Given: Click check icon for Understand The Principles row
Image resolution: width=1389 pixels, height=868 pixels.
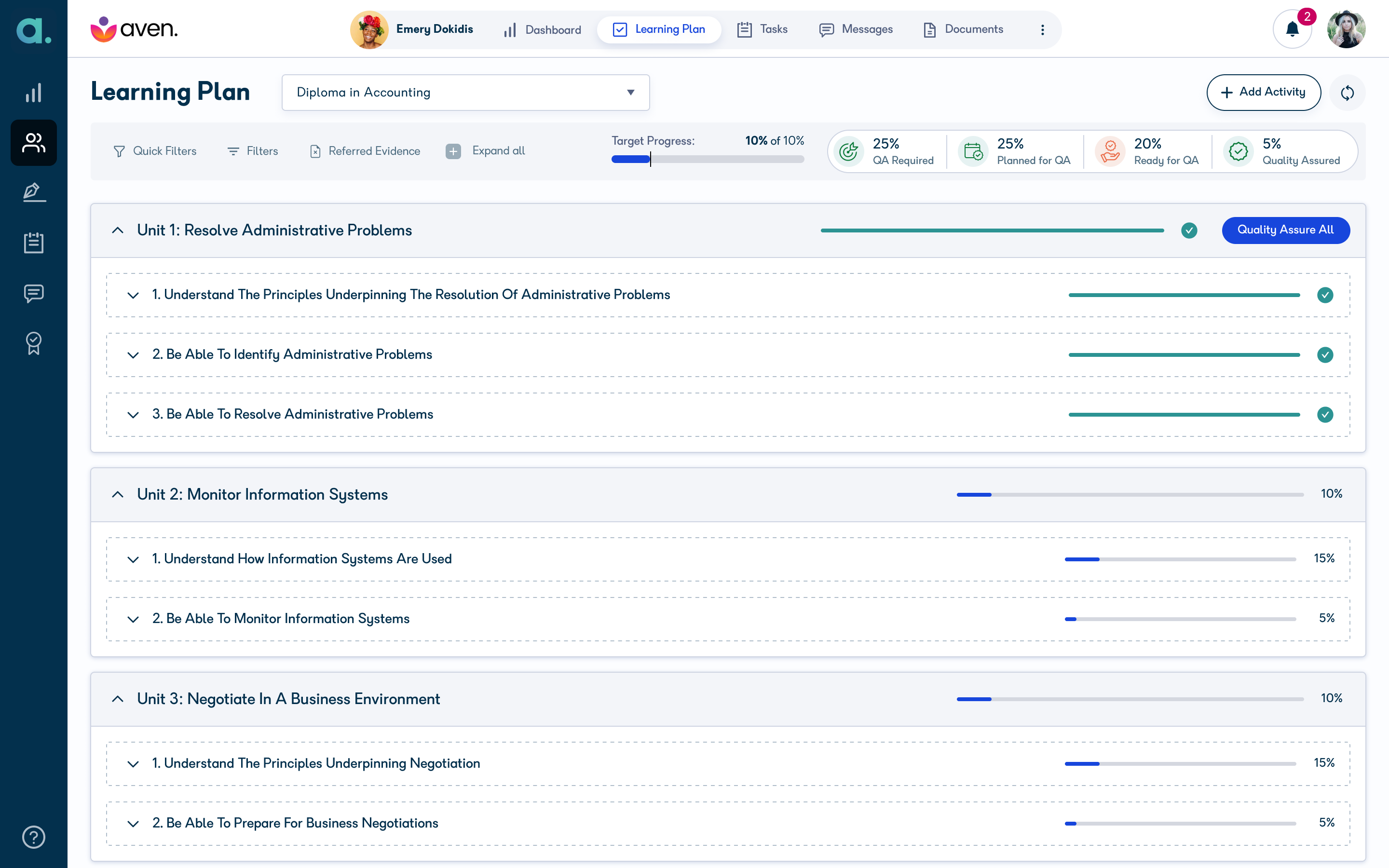Looking at the screenshot, I should coord(1325,295).
